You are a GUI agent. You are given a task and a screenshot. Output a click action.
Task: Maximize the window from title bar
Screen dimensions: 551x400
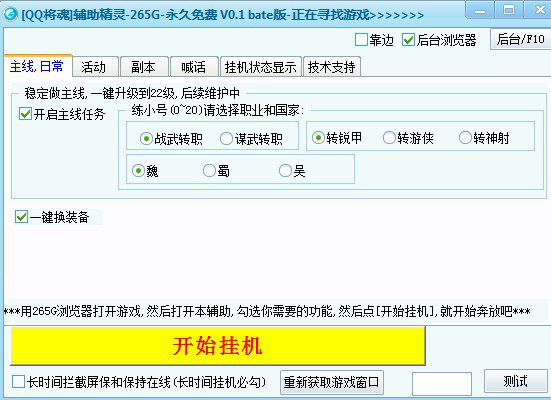click(x=509, y=11)
